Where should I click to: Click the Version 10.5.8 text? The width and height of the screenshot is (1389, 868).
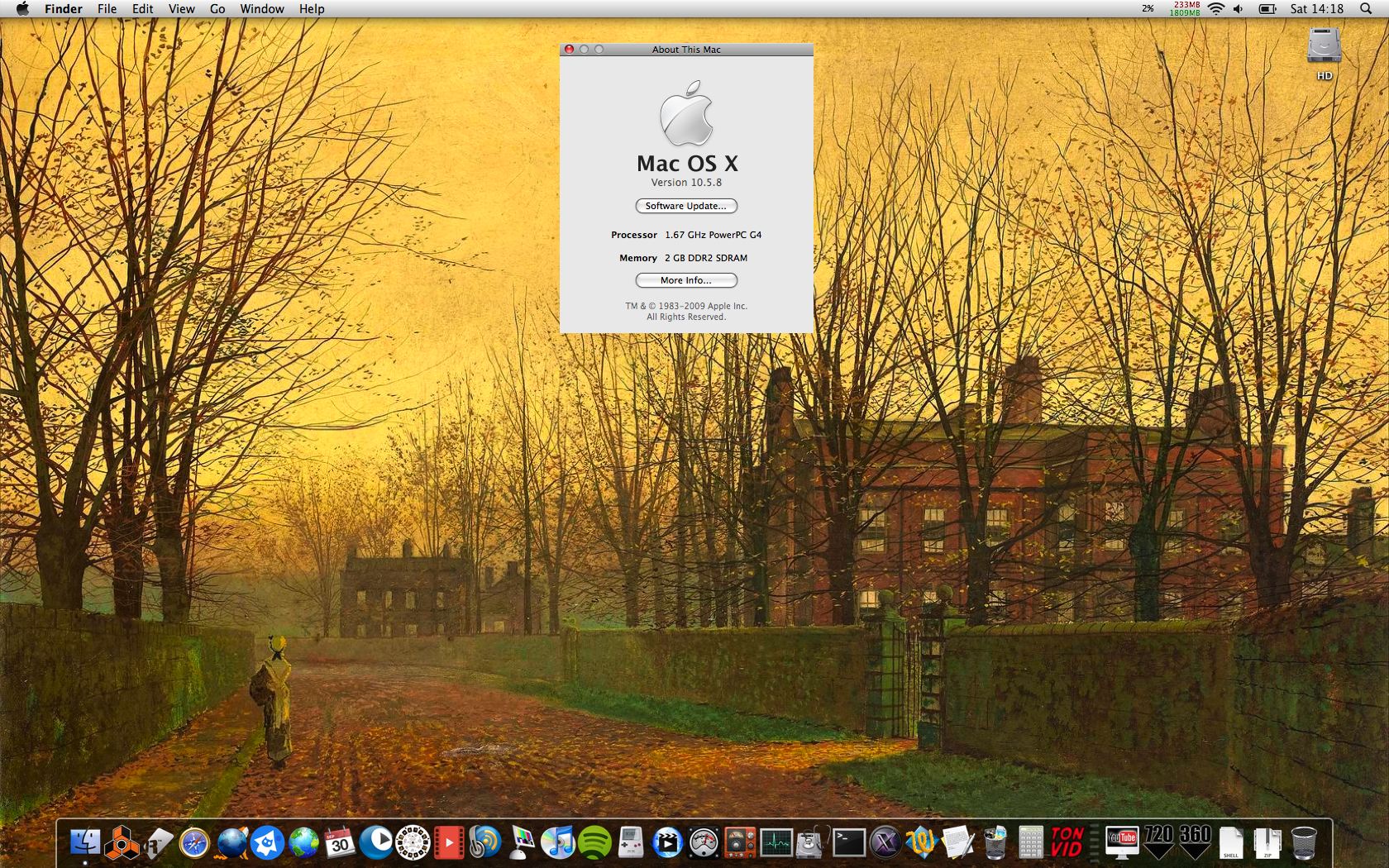click(686, 183)
